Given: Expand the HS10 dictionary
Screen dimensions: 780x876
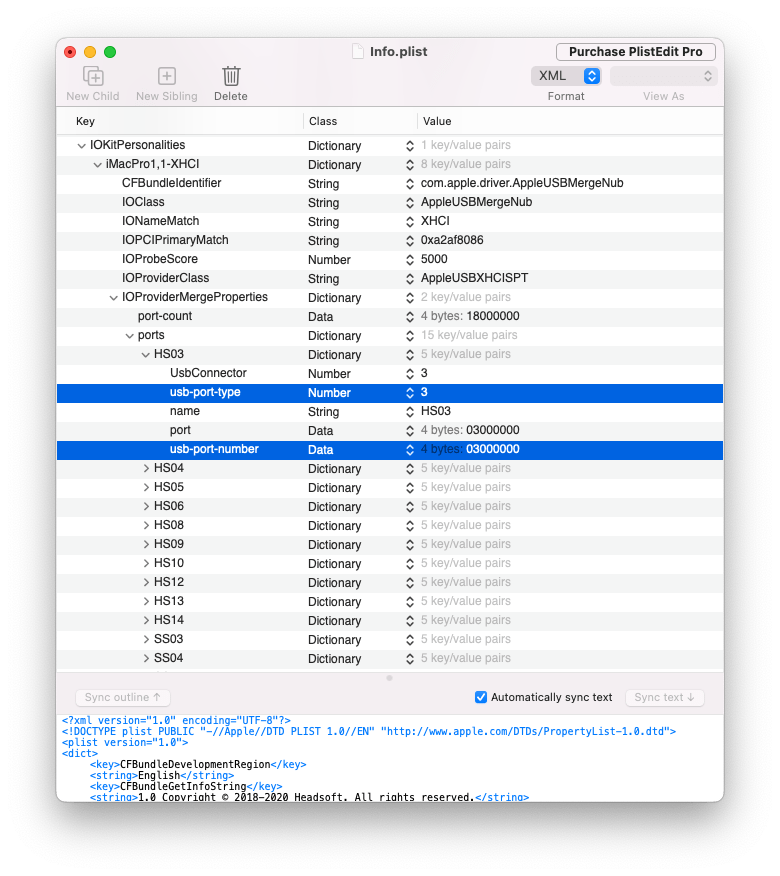Looking at the screenshot, I should [x=146, y=563].
